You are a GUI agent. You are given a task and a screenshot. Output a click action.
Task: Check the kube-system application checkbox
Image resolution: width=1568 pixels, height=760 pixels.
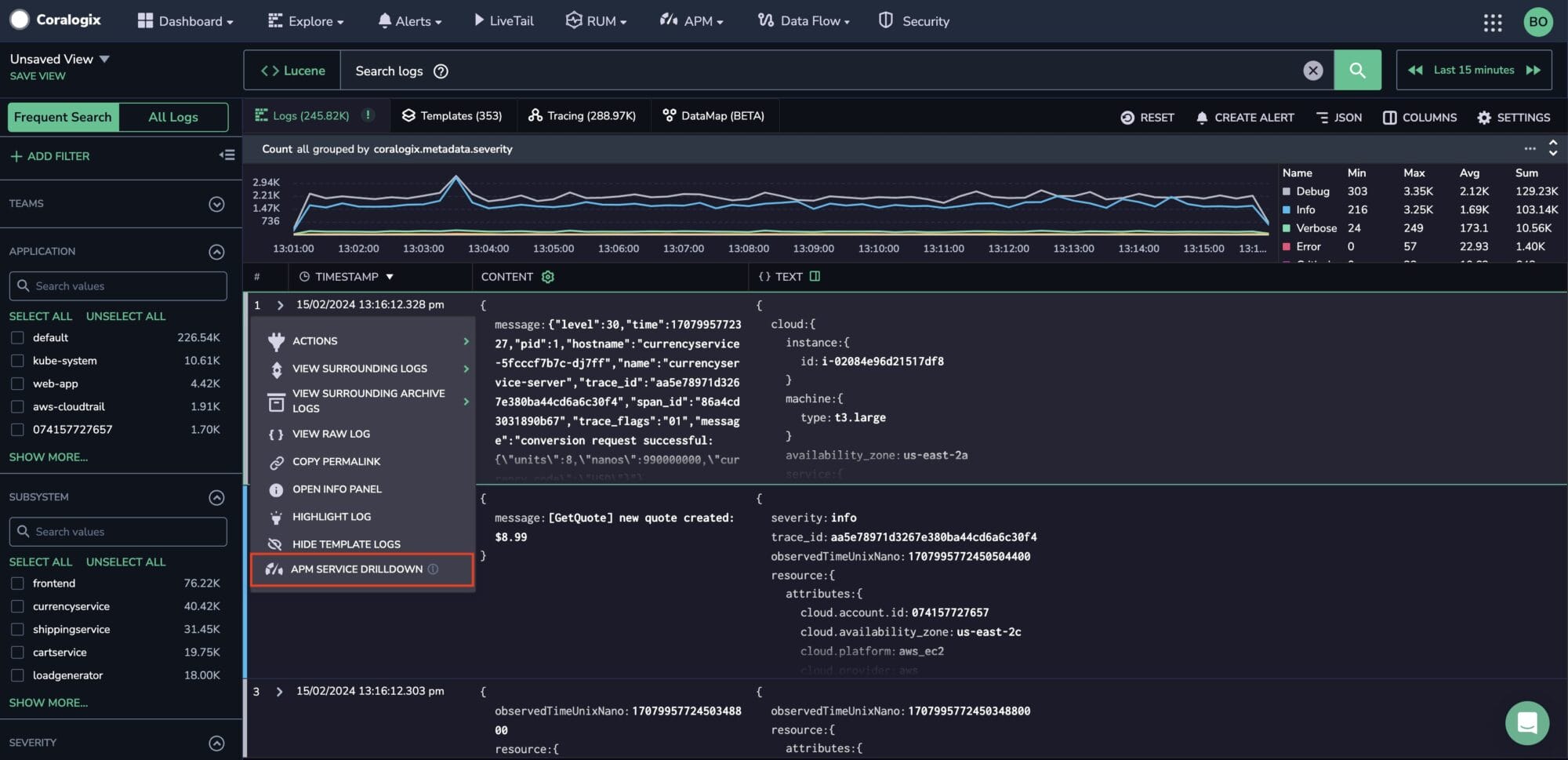tap(17, 361)
